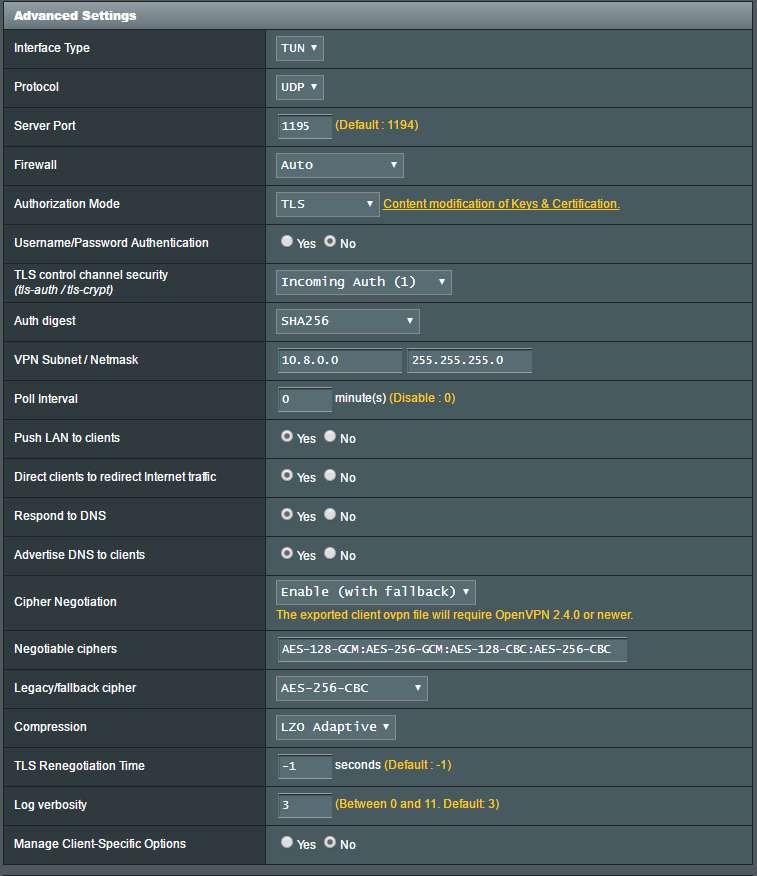Click the Server Port input field
757x876 pixels.
click(305, 126)
